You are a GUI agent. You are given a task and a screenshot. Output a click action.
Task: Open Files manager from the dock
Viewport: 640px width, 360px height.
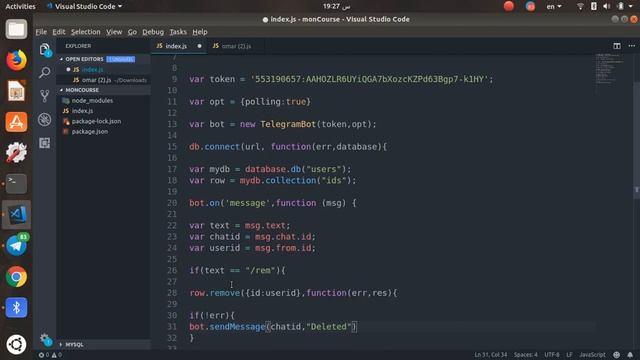16,29
